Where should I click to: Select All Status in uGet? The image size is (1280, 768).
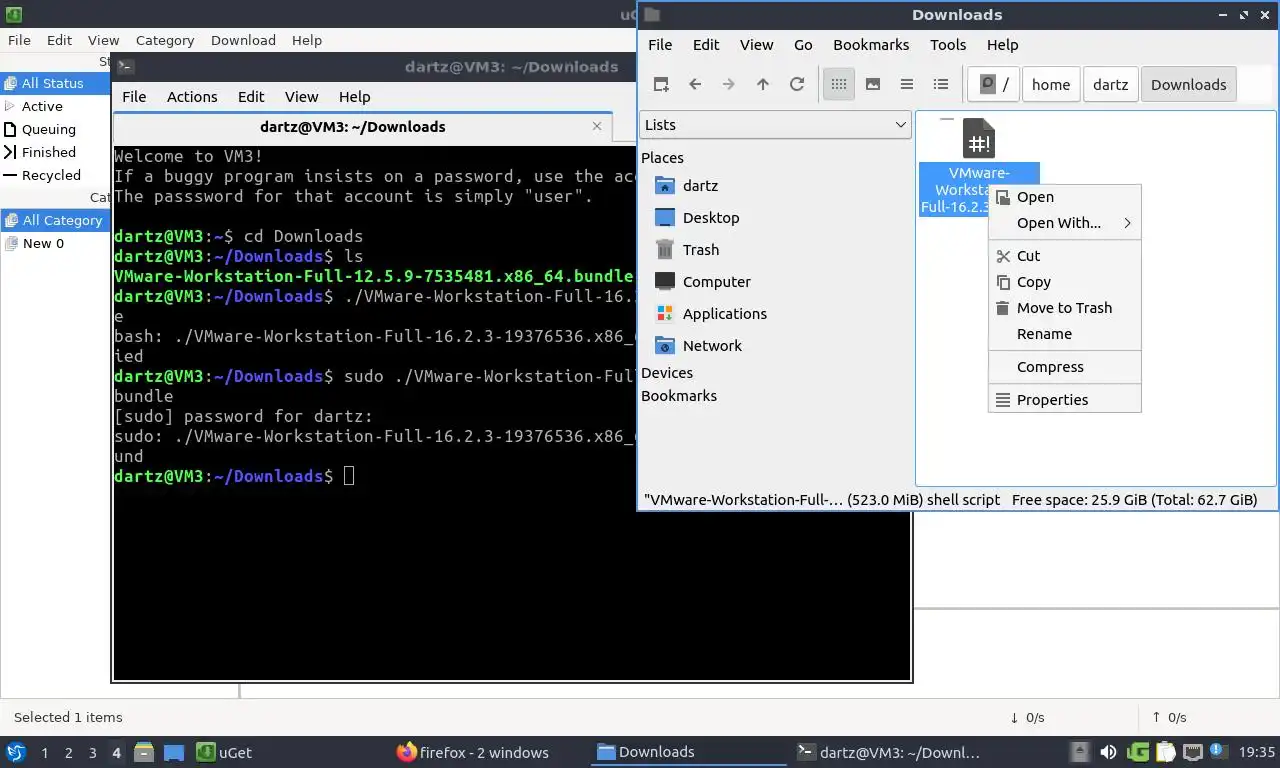point(56,83)
